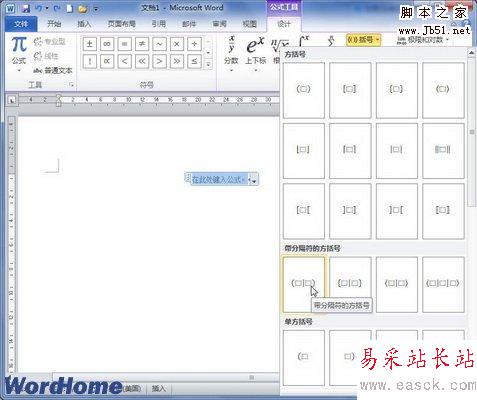Insert the much-less-than ≪ symbol
The image size is (477, 400).
click(x=142, y=61)
